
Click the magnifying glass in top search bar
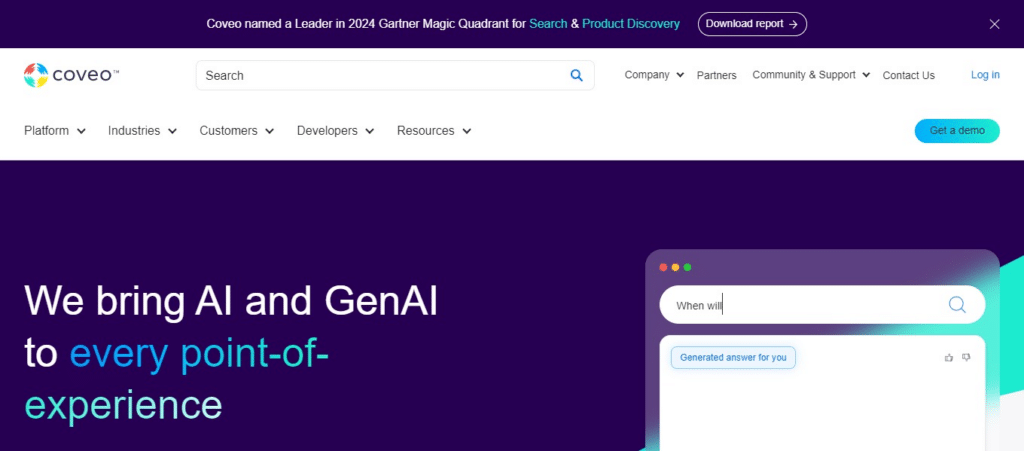pos(576,75)
